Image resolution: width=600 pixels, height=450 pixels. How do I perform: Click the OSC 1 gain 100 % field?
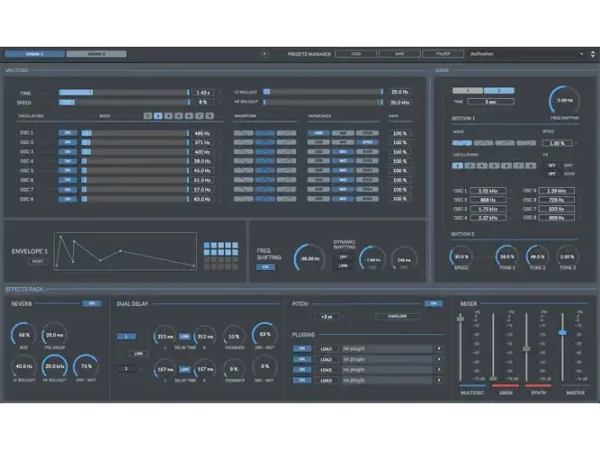[400, 133]
